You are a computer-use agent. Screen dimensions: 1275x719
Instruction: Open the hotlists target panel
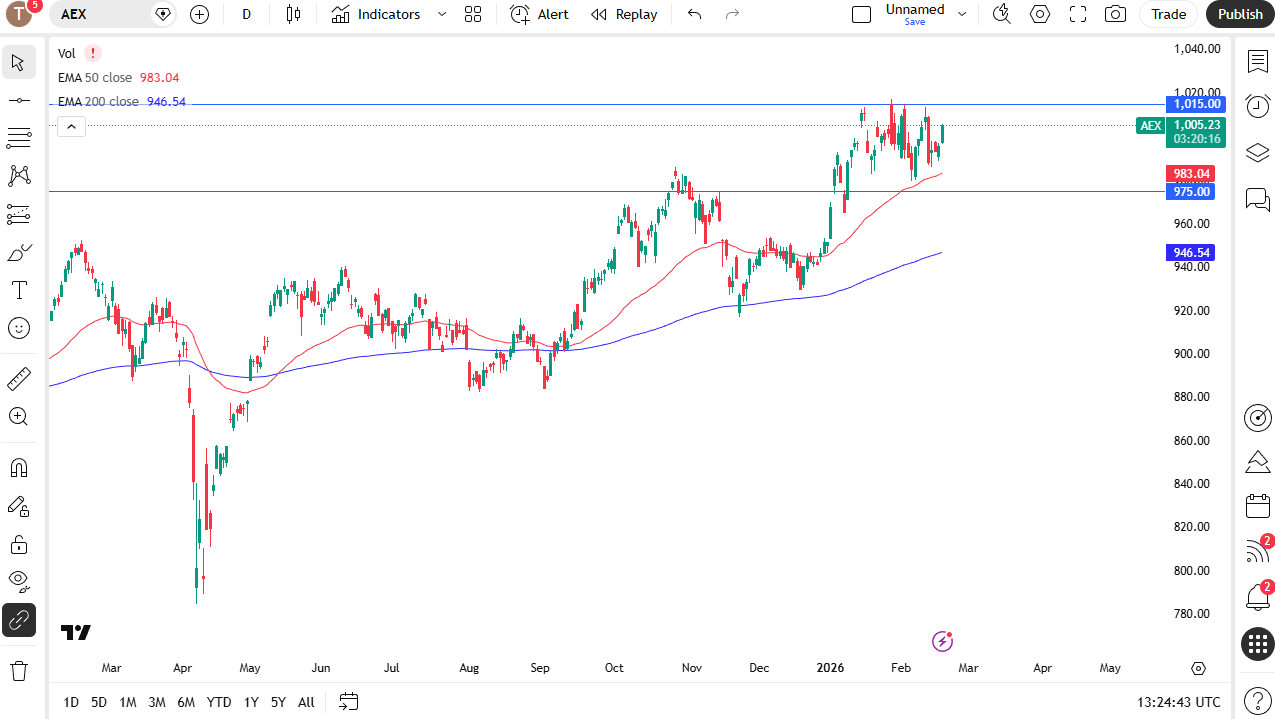[1257, 418]
